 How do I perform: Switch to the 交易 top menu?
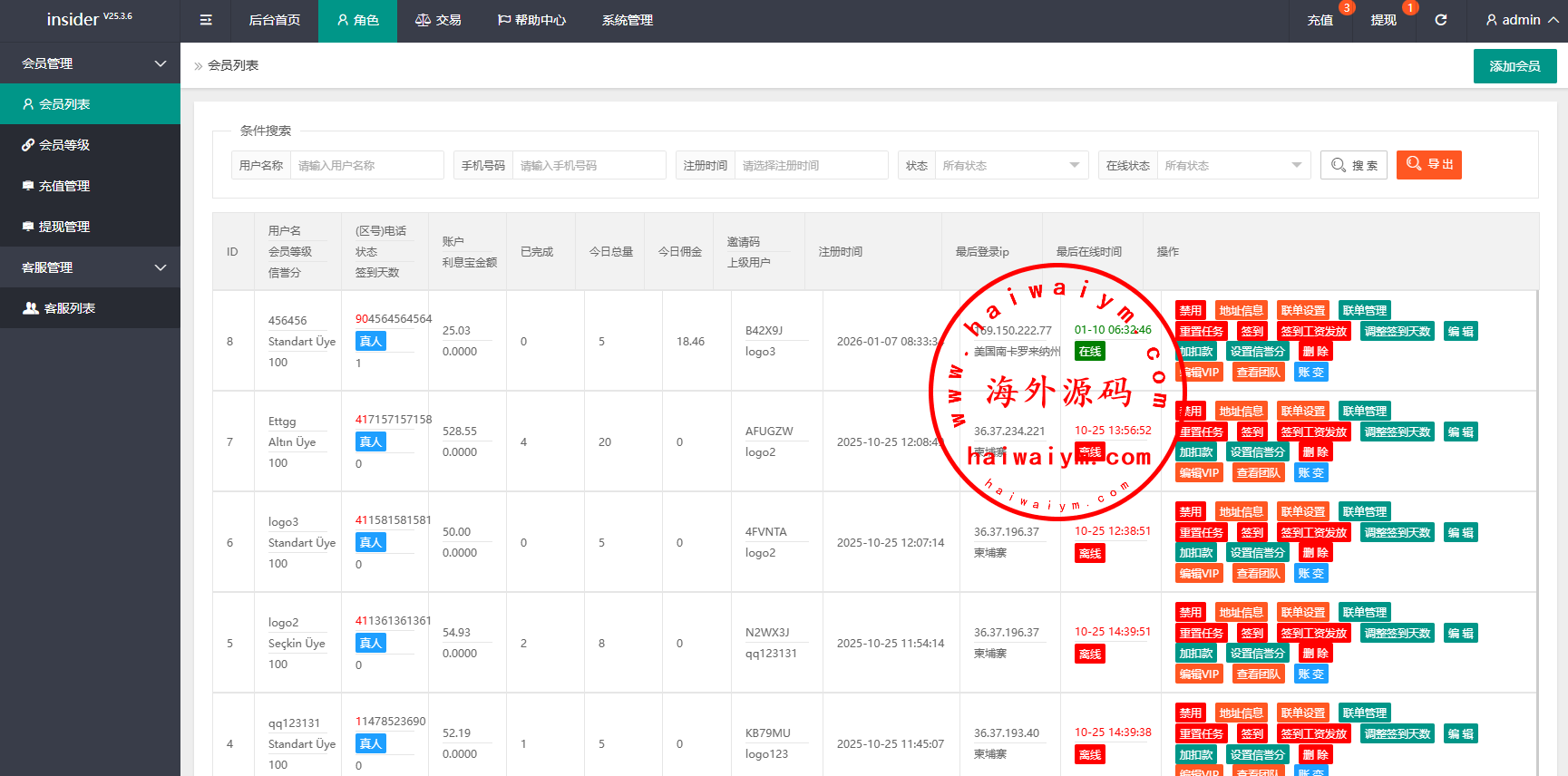[438, 20]
